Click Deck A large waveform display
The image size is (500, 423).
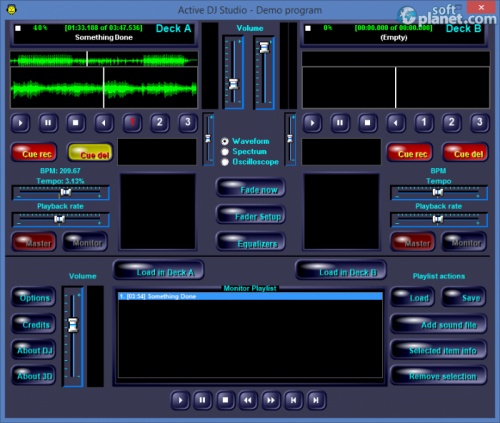[x=104, y=88]
